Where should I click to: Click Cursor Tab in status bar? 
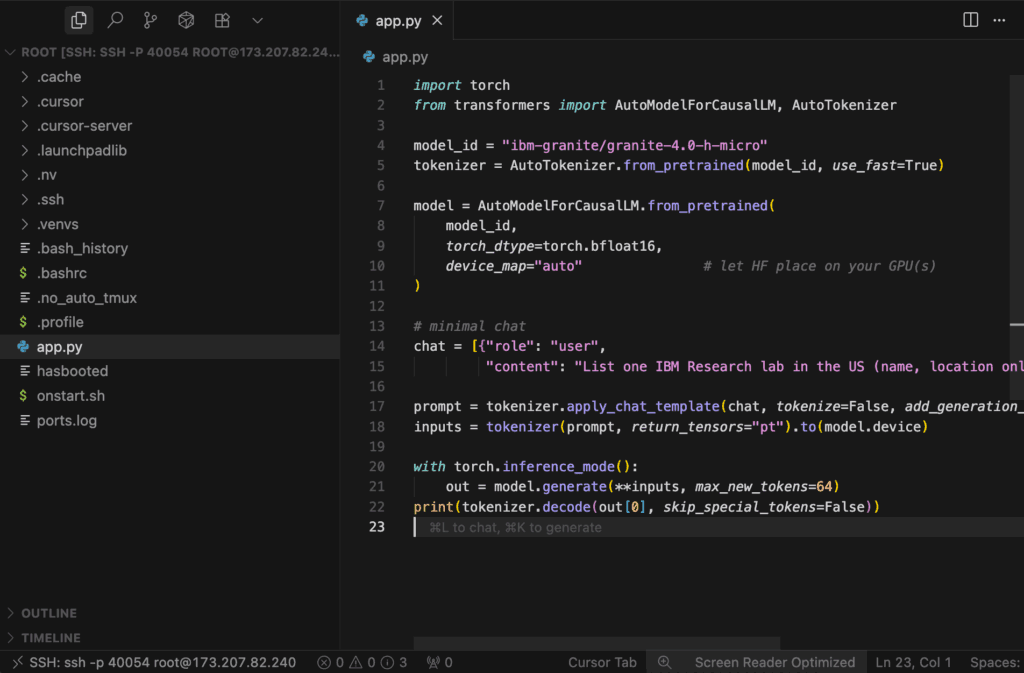tap(602, 662)
